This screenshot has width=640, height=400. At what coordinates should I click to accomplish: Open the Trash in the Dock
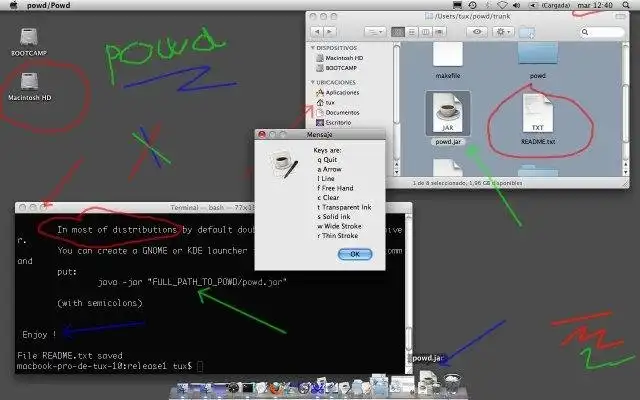pos(452,383)
